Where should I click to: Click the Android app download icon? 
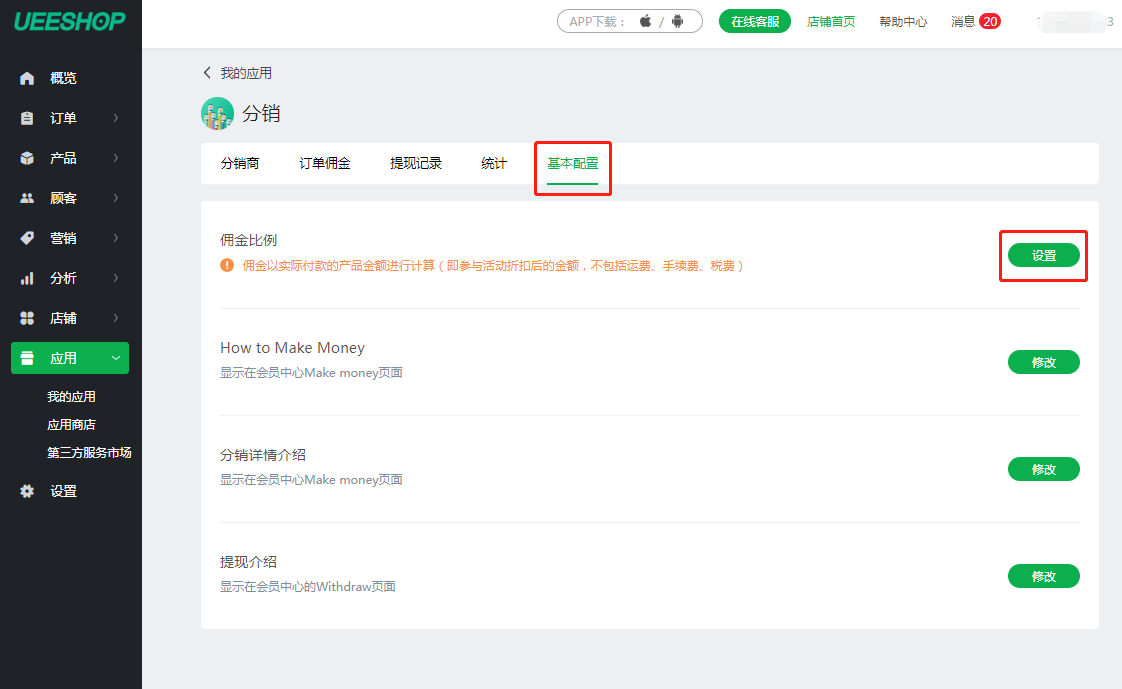677,21
